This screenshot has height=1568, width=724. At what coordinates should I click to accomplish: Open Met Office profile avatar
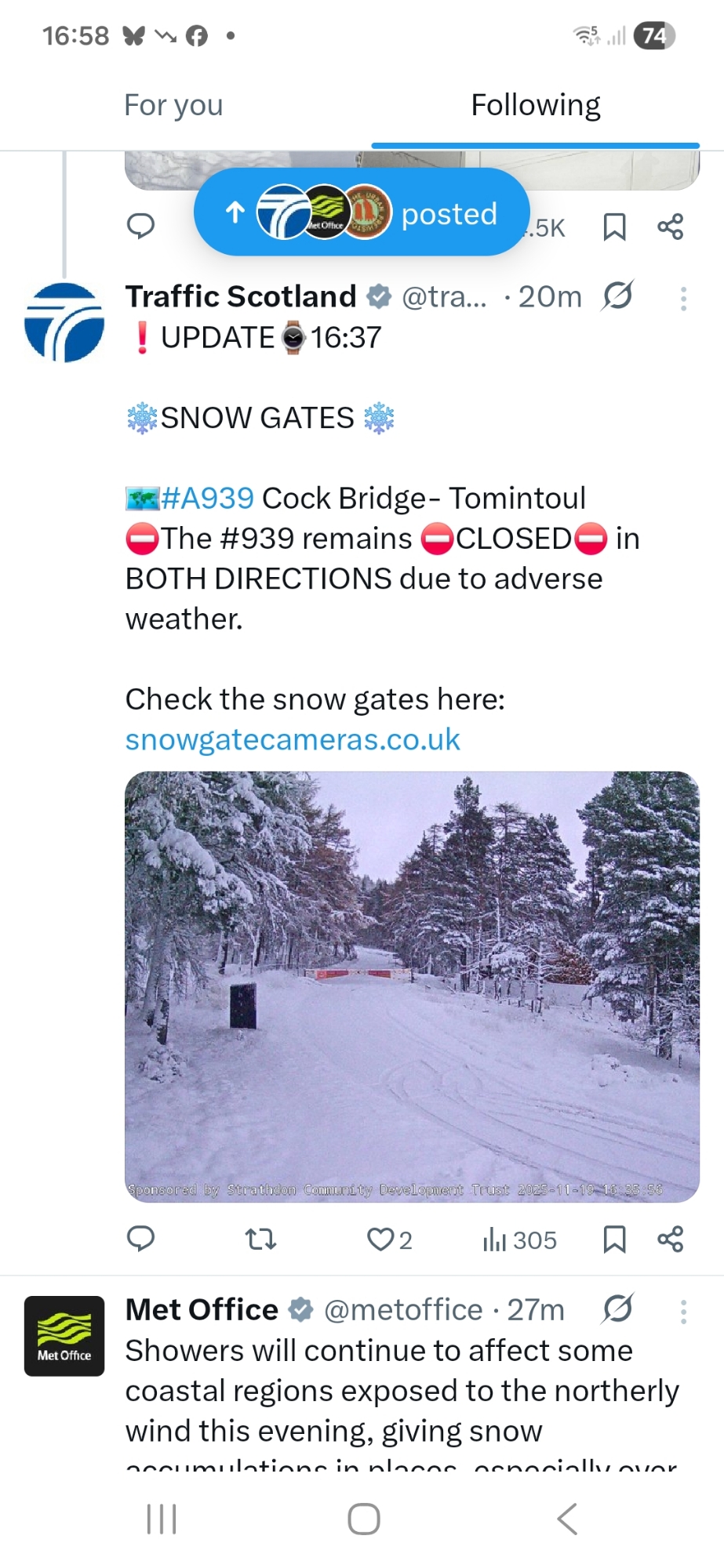pyautogui.click(x=64, y=1336)
